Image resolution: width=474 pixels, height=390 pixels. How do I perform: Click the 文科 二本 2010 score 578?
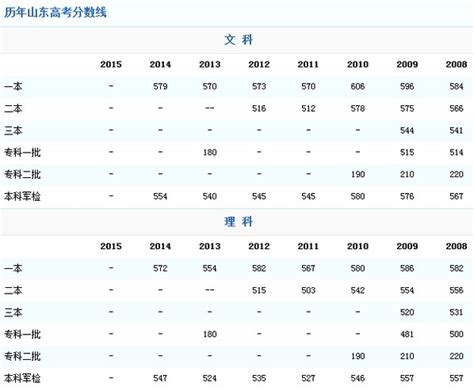tap(358, 108)
